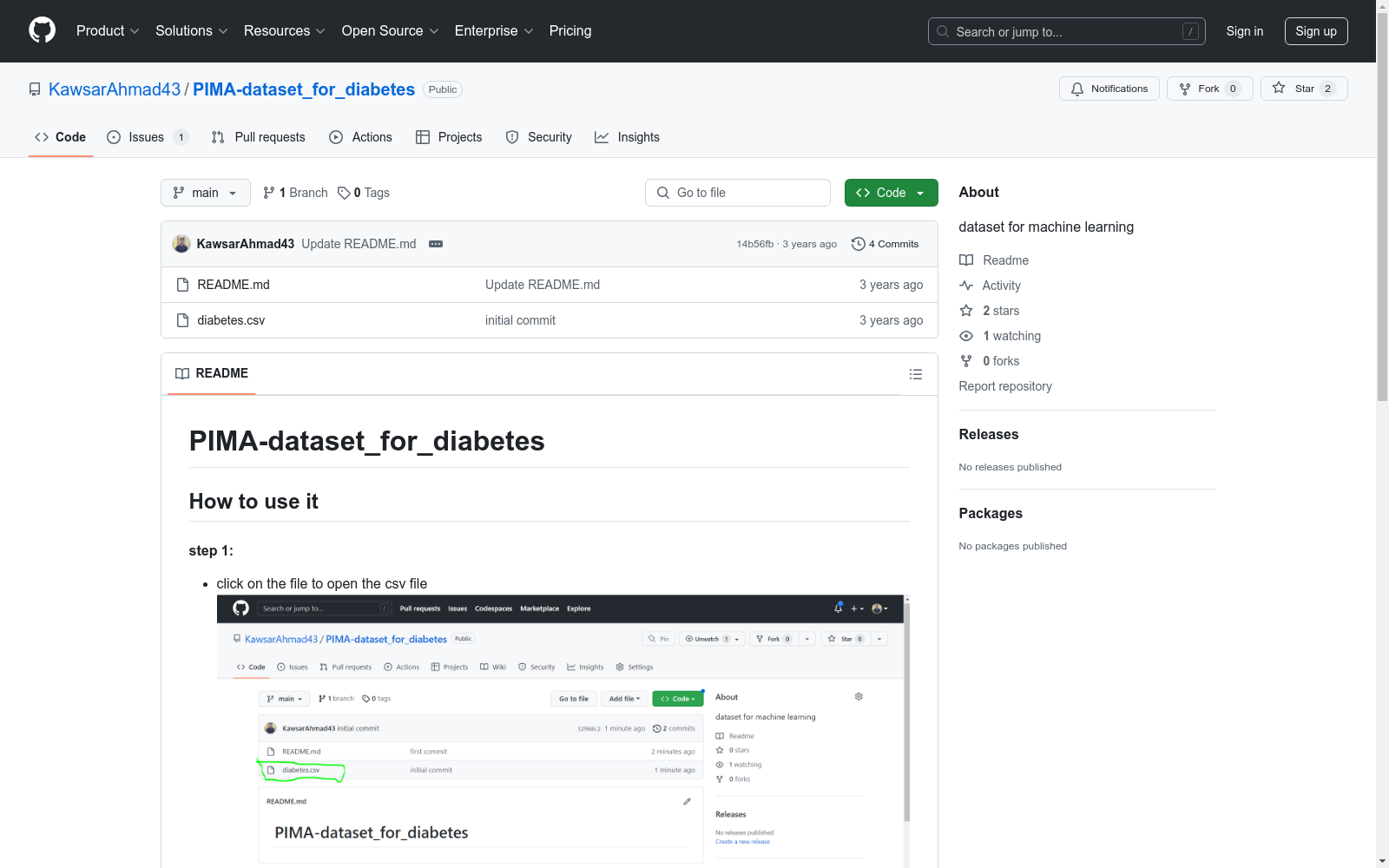Click the book icon beside Readme
1389x868 pixels.
(x=966, y=260)
